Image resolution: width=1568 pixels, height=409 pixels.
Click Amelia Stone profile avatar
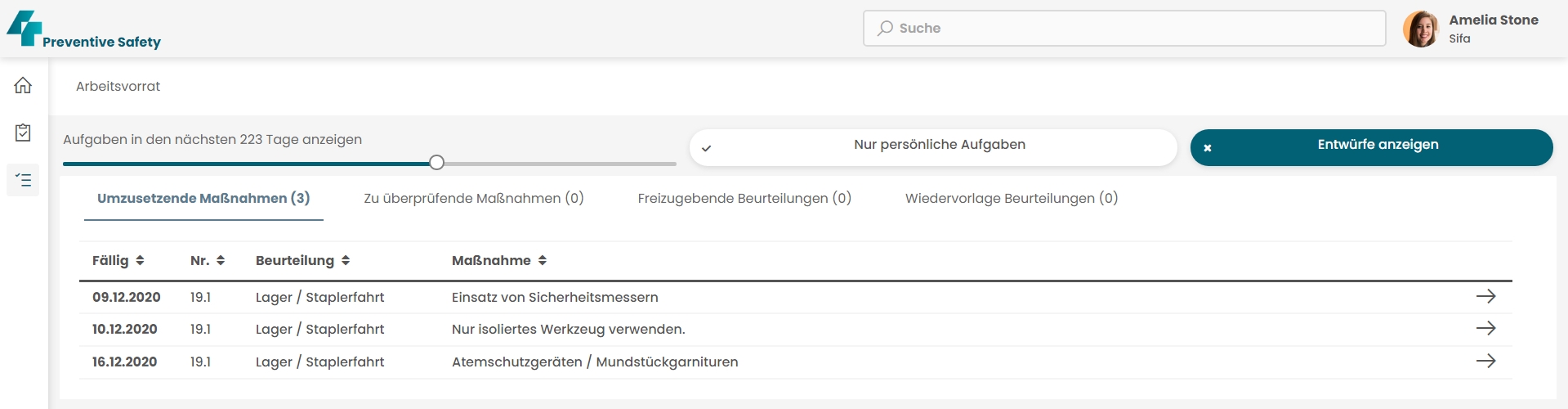pyautogui.click(x=1420, y=29)
